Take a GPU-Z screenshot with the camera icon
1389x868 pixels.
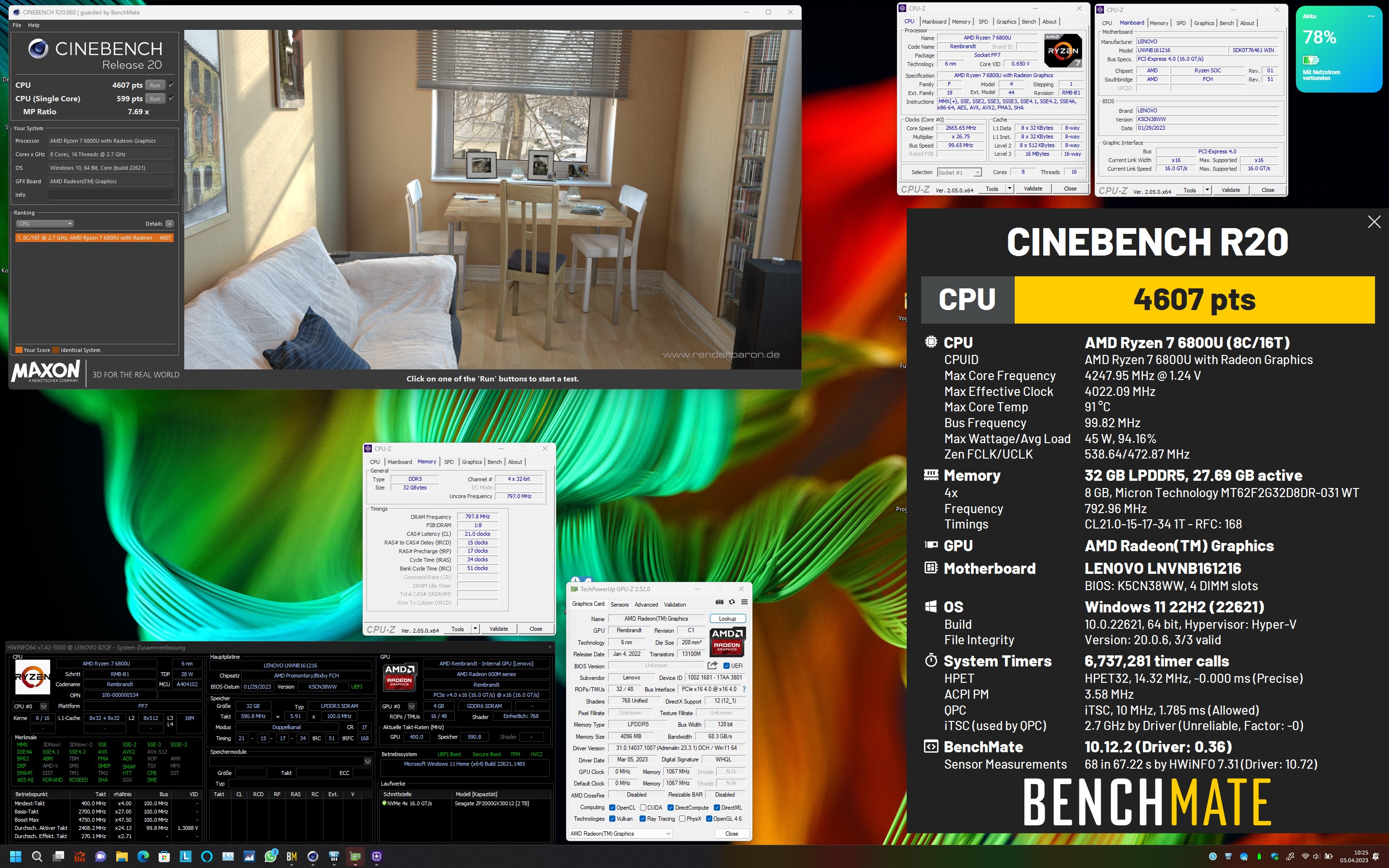click(719, 602)
